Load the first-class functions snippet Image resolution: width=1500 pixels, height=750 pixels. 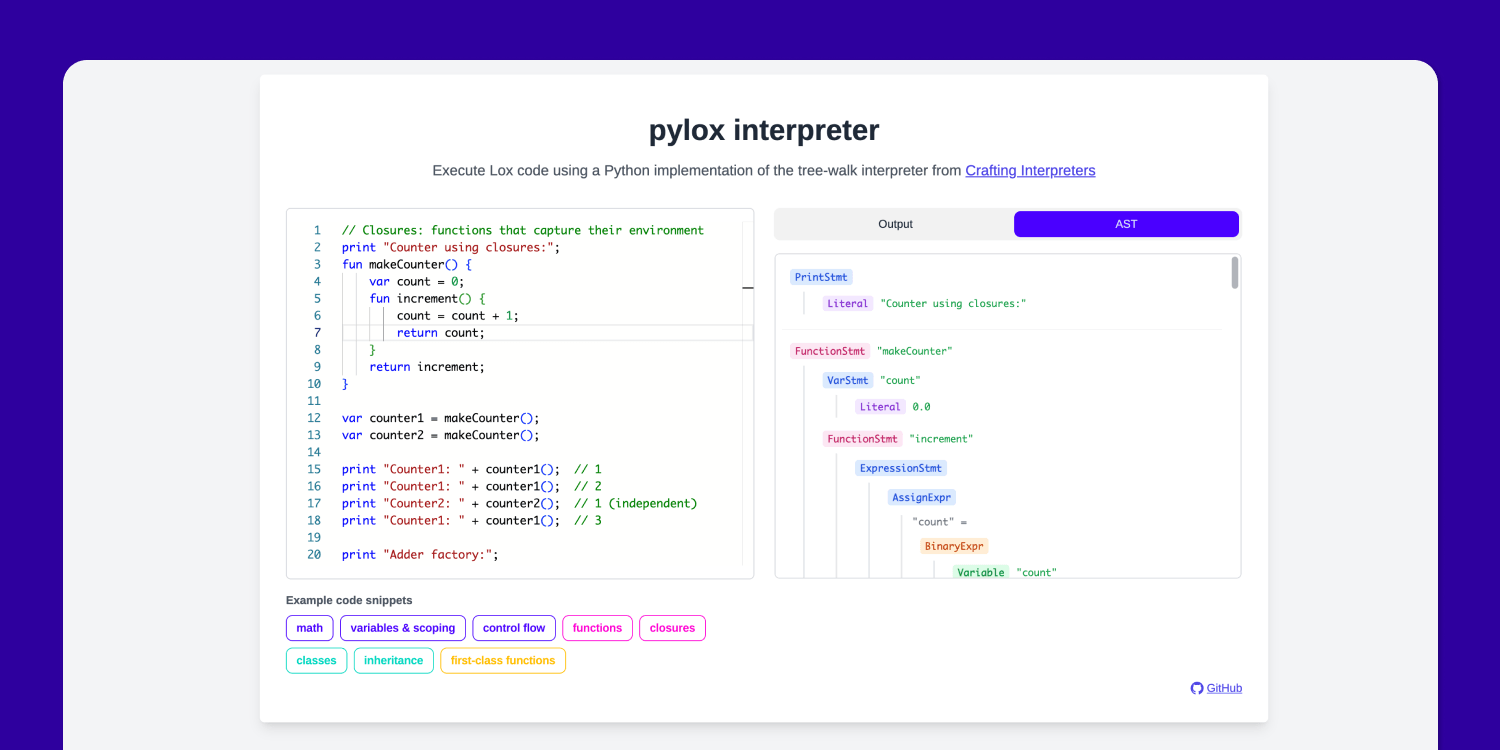tap(502, 660)
